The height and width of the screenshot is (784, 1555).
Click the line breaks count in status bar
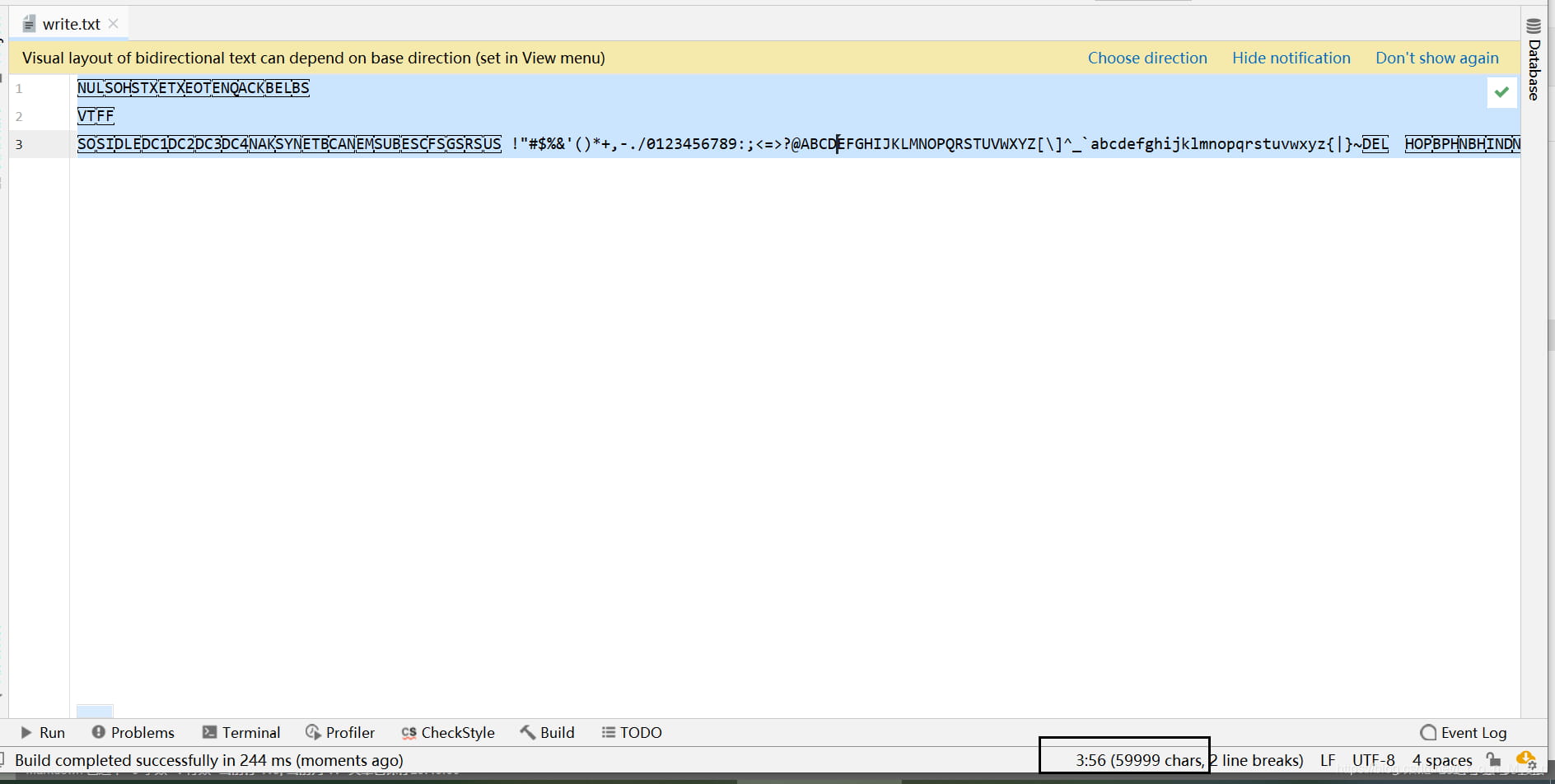coord(1256,760)
